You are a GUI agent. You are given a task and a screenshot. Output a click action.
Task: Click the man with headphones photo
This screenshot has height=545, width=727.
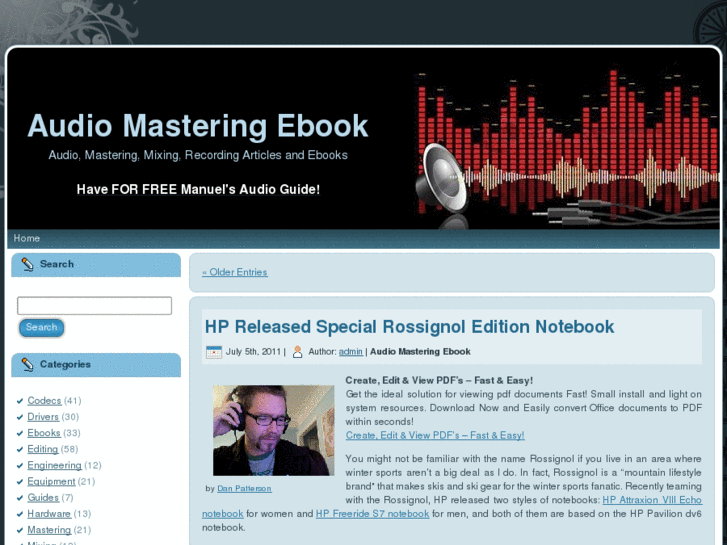[x=274, y=430]
